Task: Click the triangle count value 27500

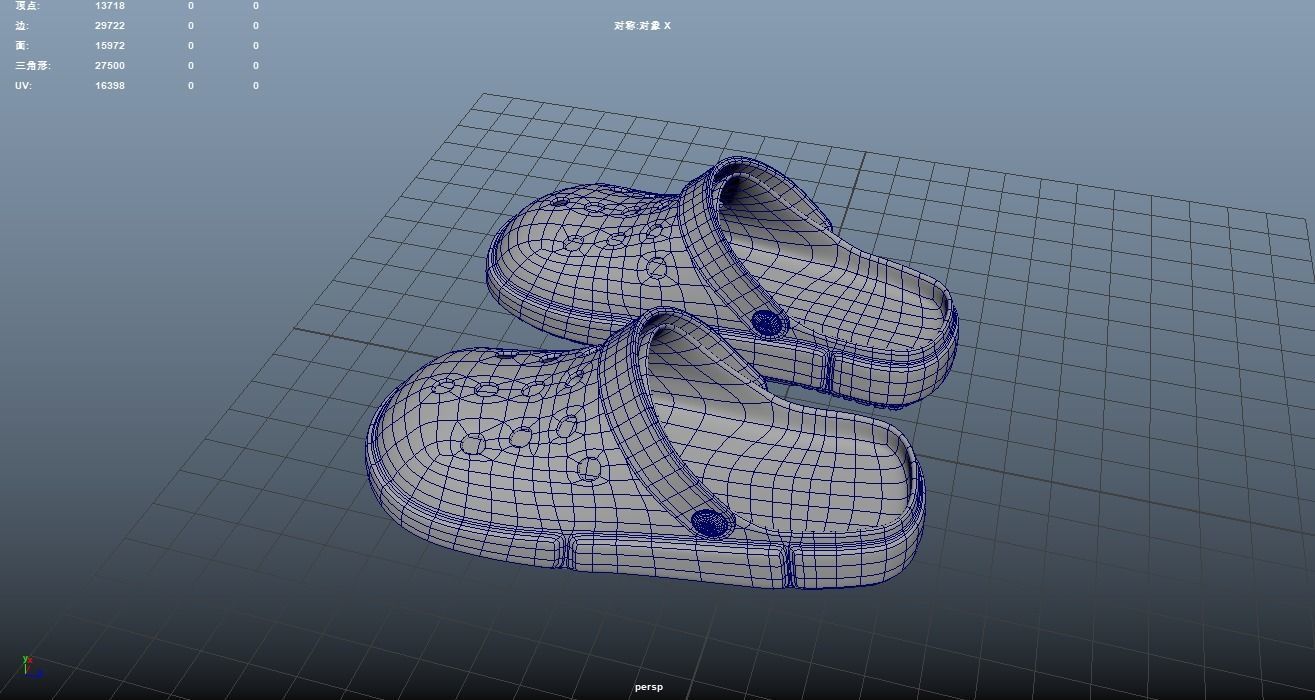Action: [110, 66]
